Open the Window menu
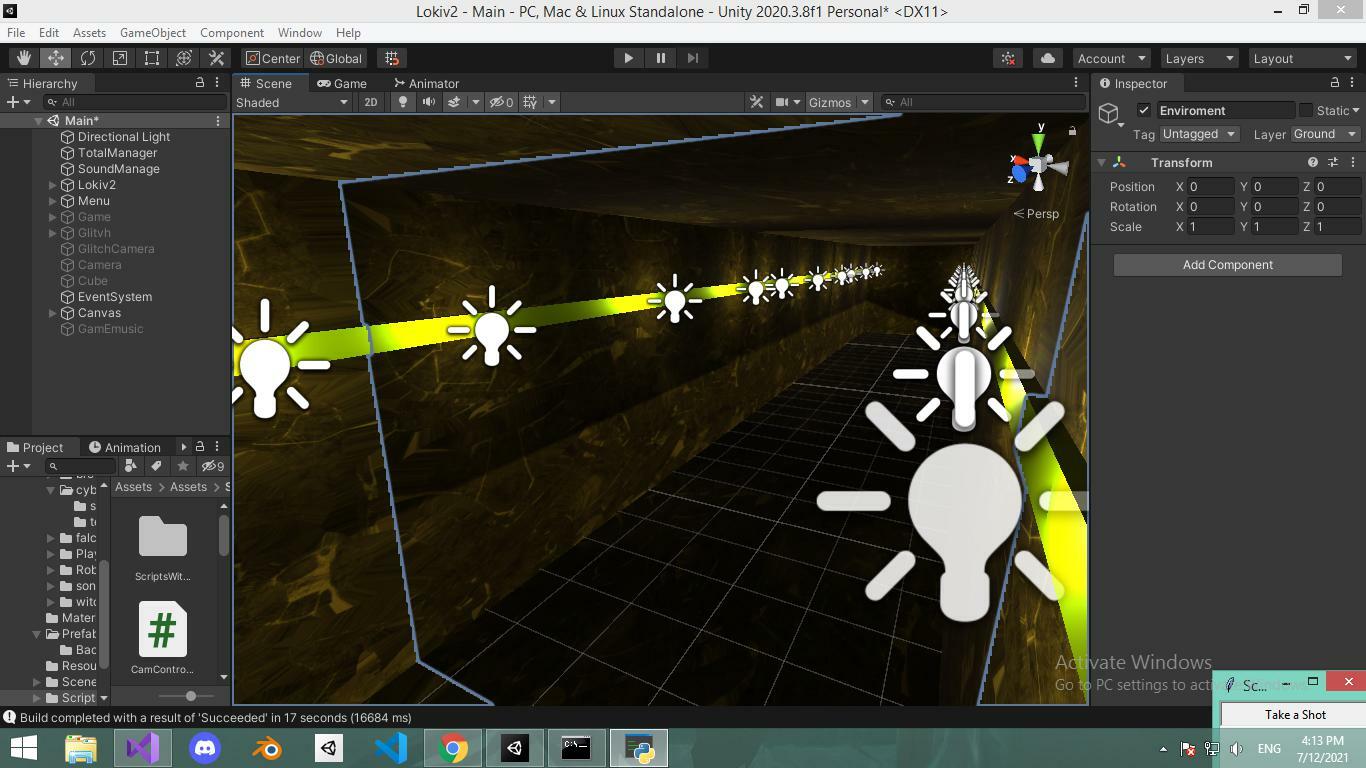Image resolution: width=1366 pixels, height=768 pixels. [x=299, y=33]
